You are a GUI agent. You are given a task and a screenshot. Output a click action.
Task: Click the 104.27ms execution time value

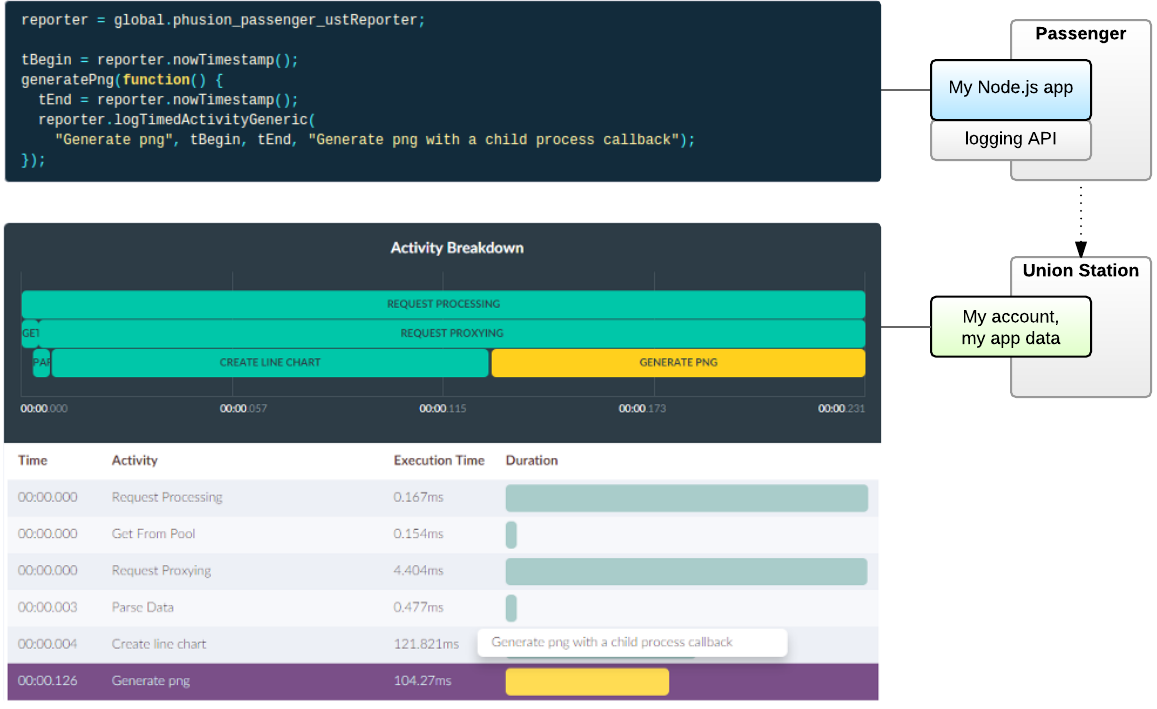tap(422, 681)
